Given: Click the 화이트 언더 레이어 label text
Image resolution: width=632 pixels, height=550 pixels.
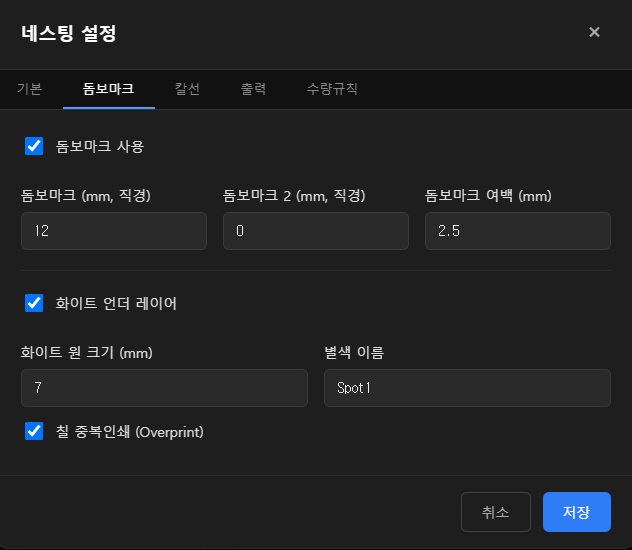Looking at the screenshot, I should [x=116, y=303].
